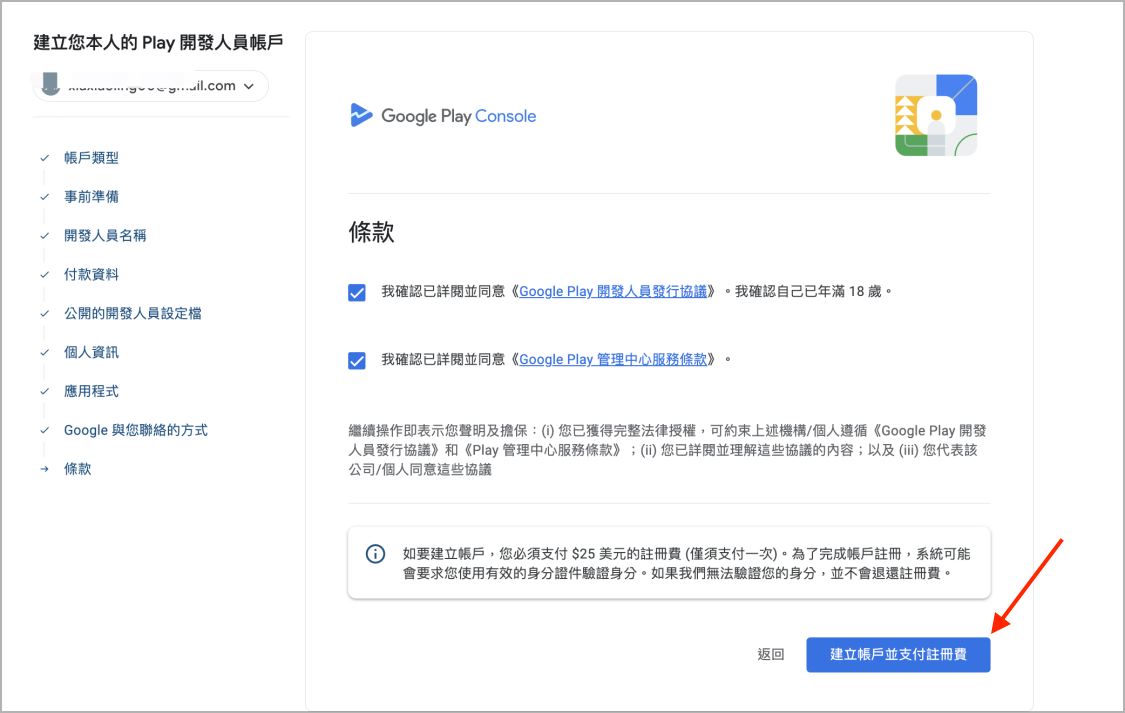Click the checkmark icon next to 個人資訊
The height and width of the screenshot is (713, 1125).
44,352
